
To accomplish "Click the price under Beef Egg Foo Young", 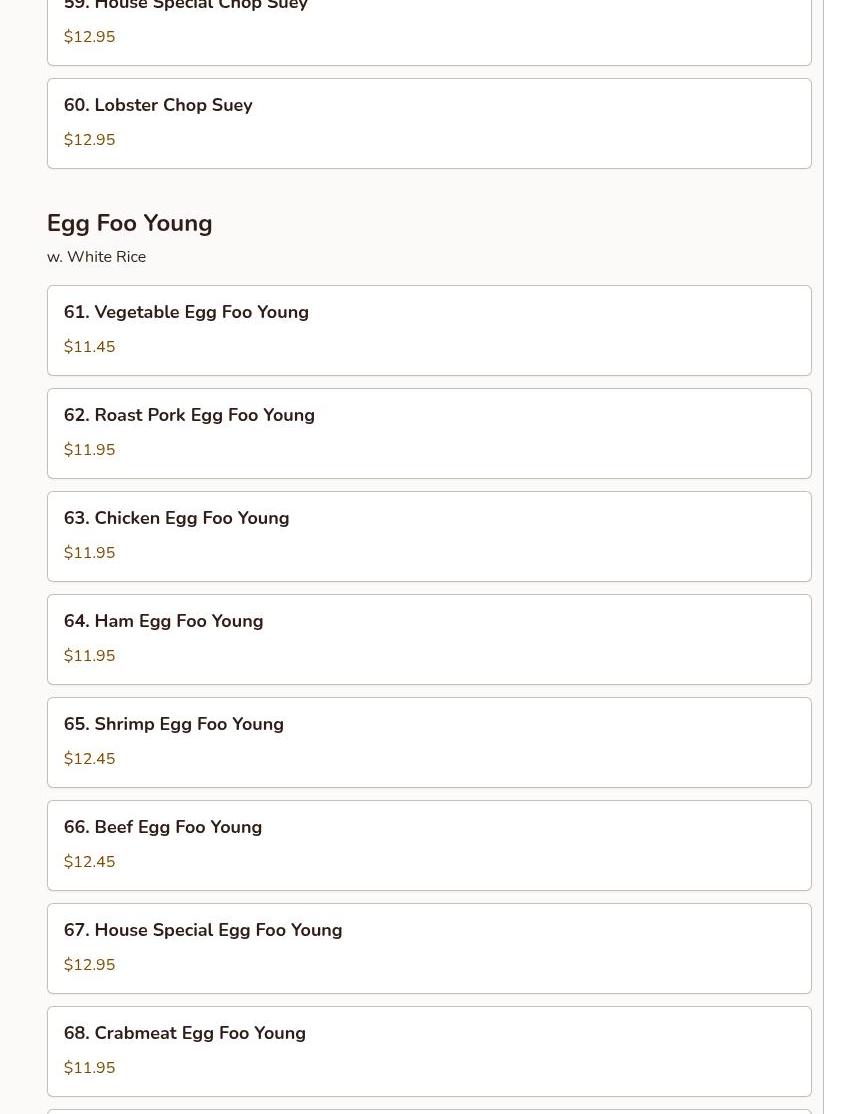I will [x=89, y=862].
